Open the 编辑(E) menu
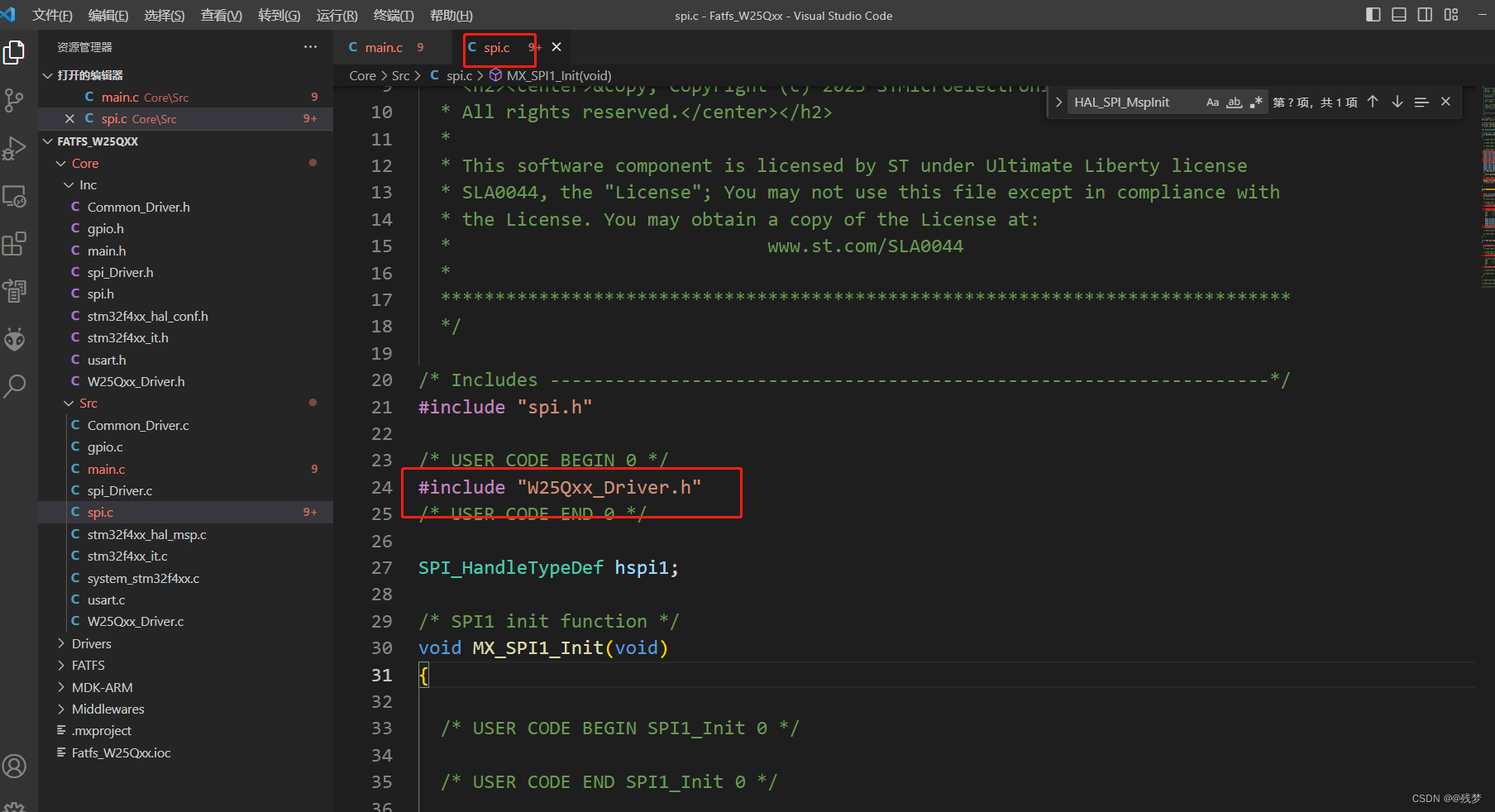The width and height of the screenshot is (1495, 812). (108, 16)
